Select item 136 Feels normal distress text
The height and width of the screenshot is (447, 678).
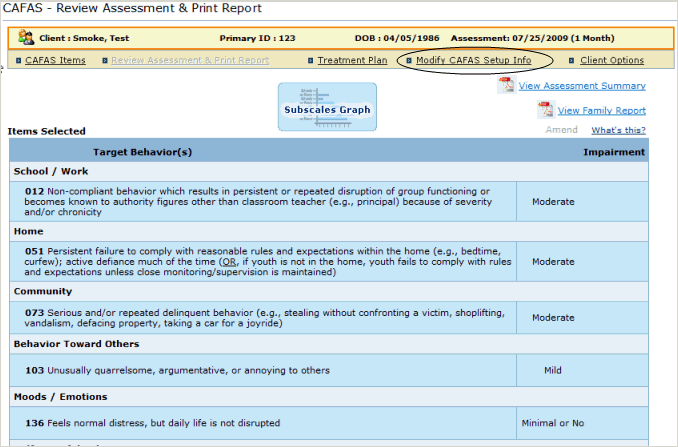153,423
